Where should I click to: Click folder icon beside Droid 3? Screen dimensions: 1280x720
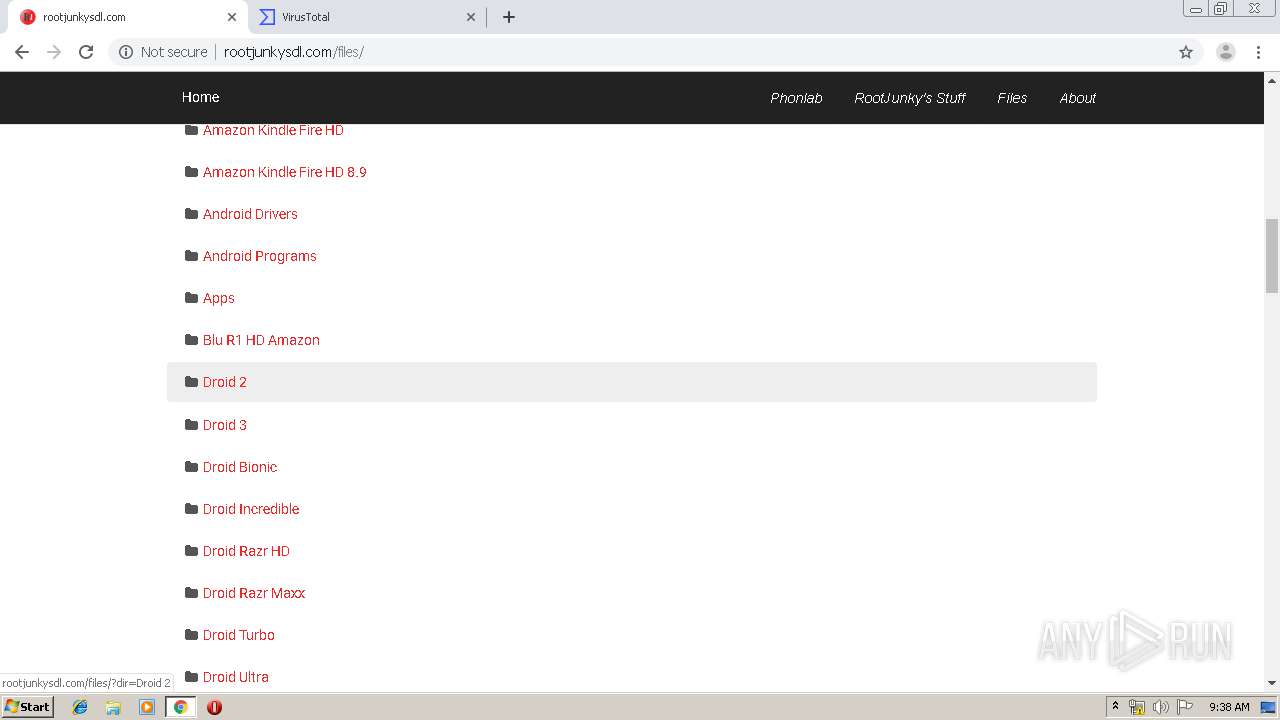191,424
